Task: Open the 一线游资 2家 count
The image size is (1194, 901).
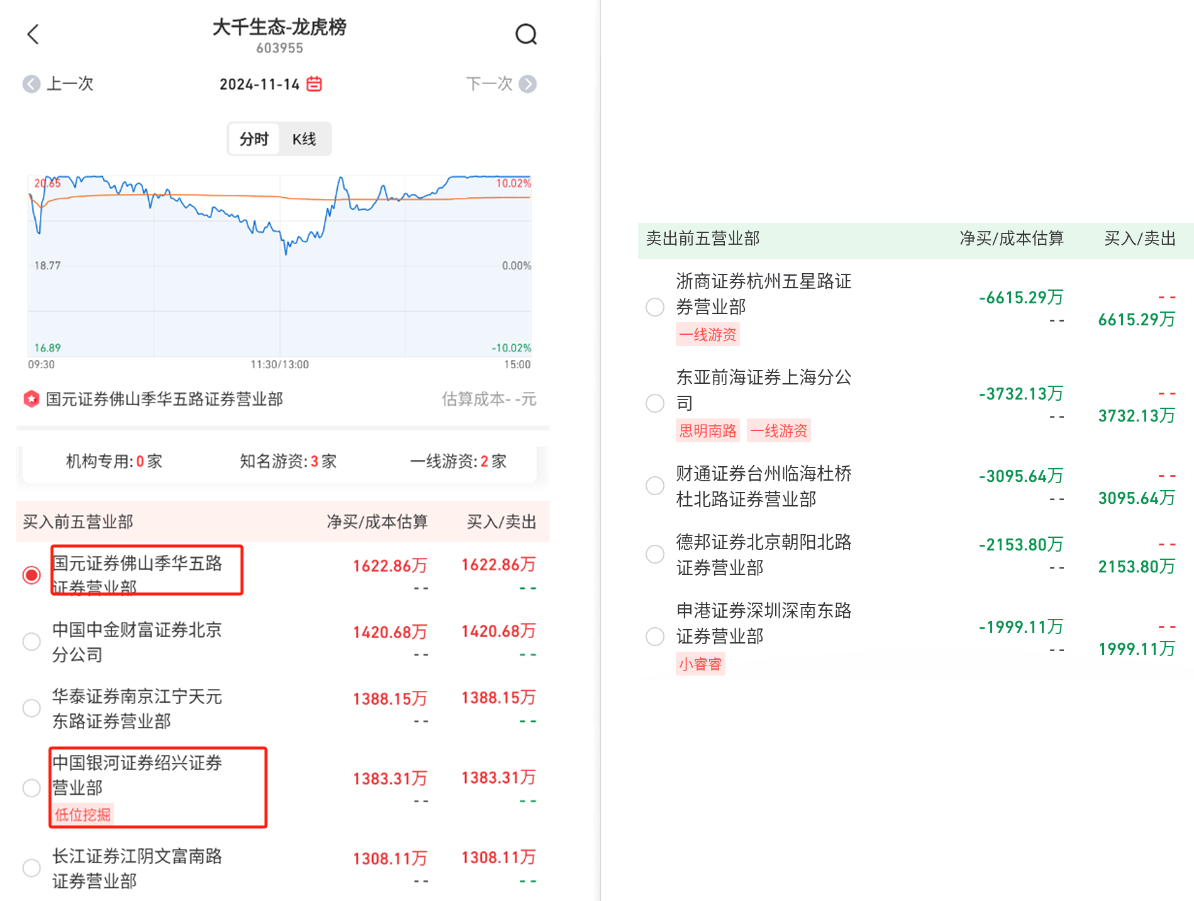Action: (458, 461)
